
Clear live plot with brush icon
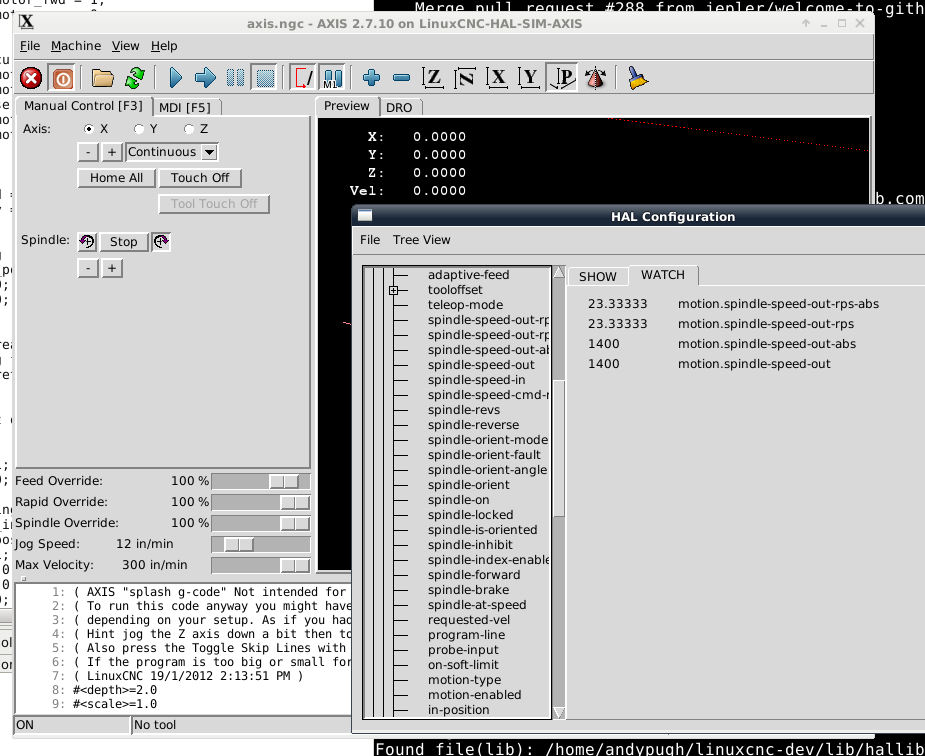[x=638, y=78]
